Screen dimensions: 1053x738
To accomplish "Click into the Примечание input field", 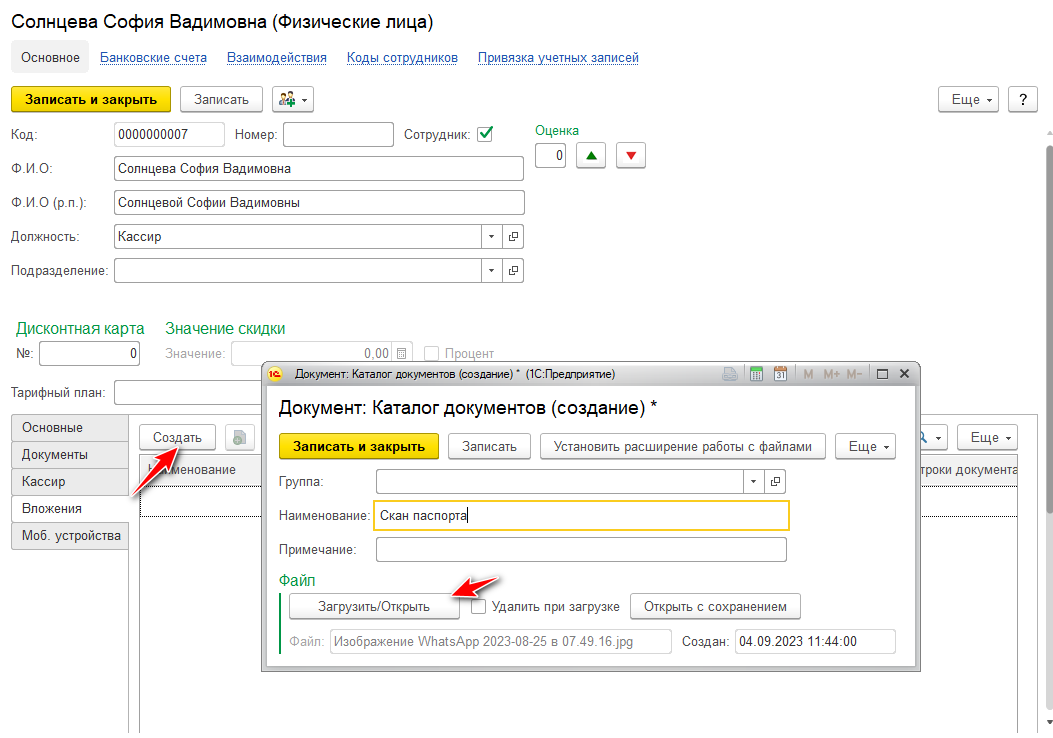I will tap(581, 550).
